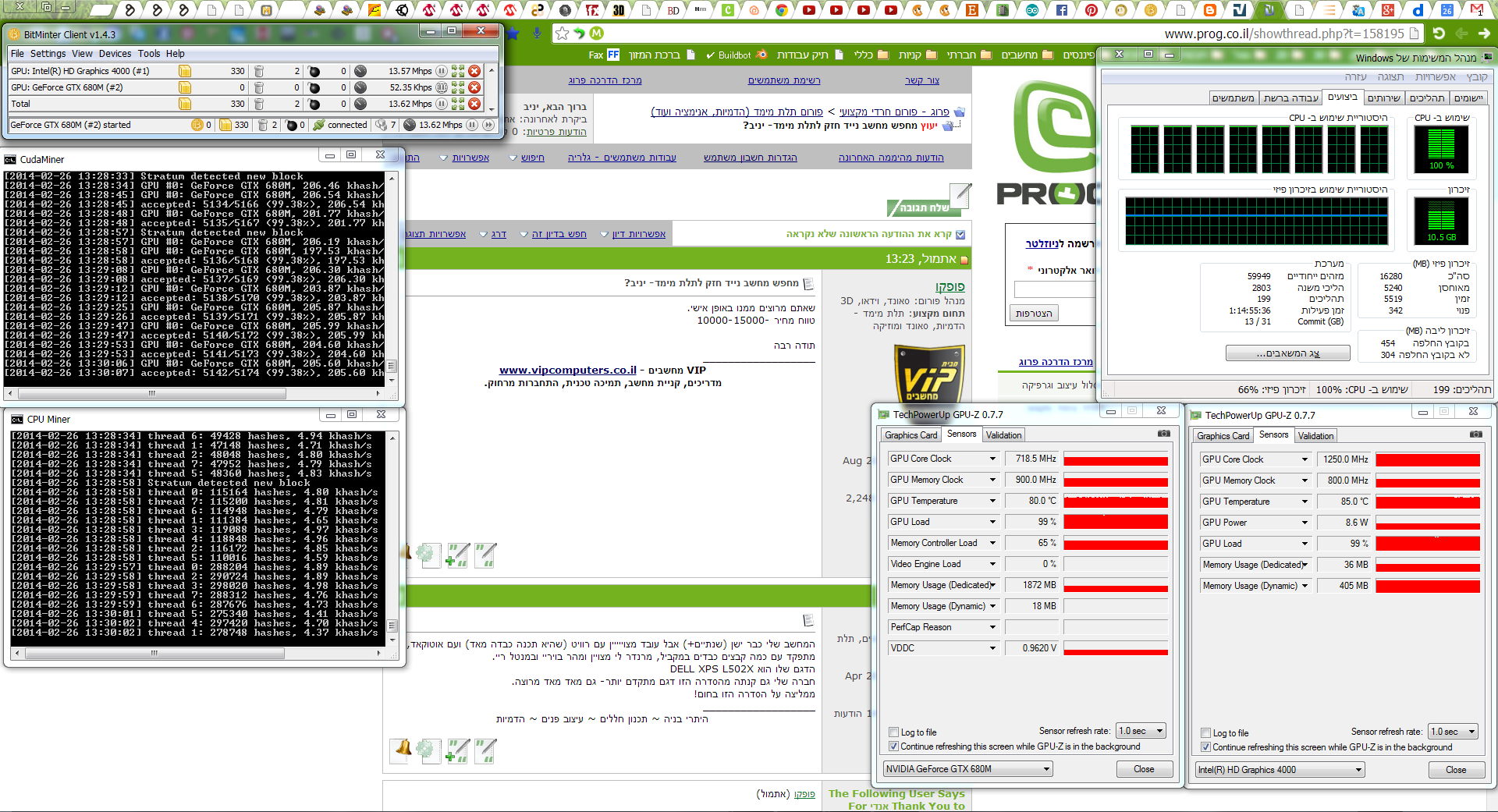The image size is (1498, 812).
Task: Open NVIDIA GeForce GTX 680M device selector
Action: coord(968,769)
